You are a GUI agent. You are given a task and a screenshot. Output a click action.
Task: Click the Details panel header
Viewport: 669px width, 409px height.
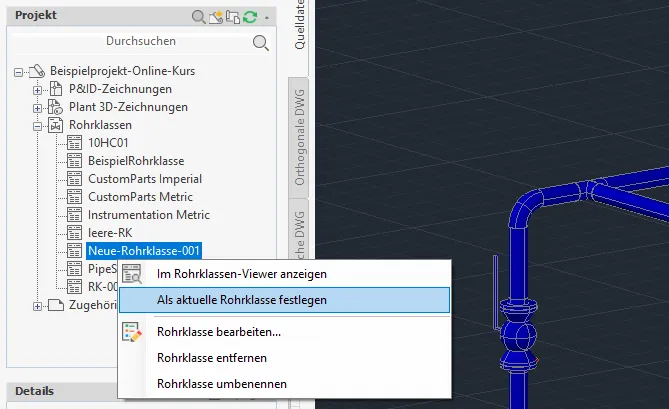(x=62, y=391)
